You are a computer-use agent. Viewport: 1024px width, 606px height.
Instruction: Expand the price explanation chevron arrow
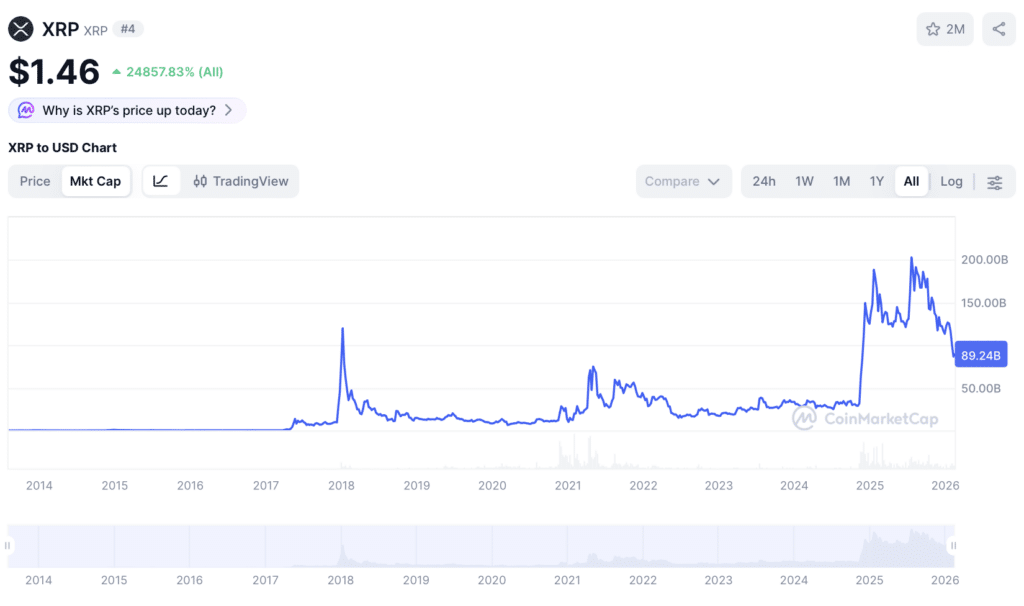point(229,110)
